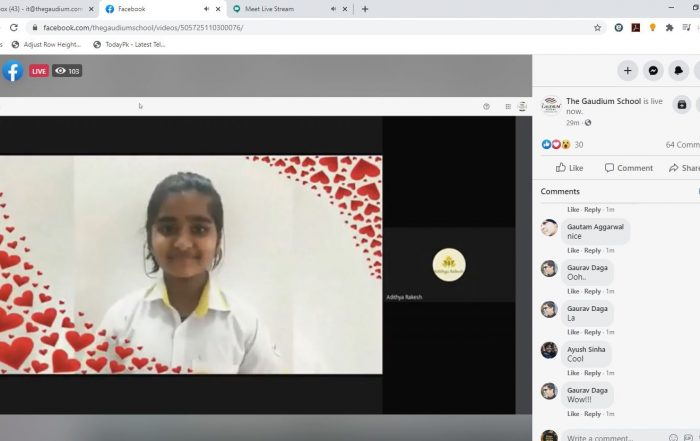700x441 pixels.
Task: Open Facebook notifications bell
Action: (678, 71)
